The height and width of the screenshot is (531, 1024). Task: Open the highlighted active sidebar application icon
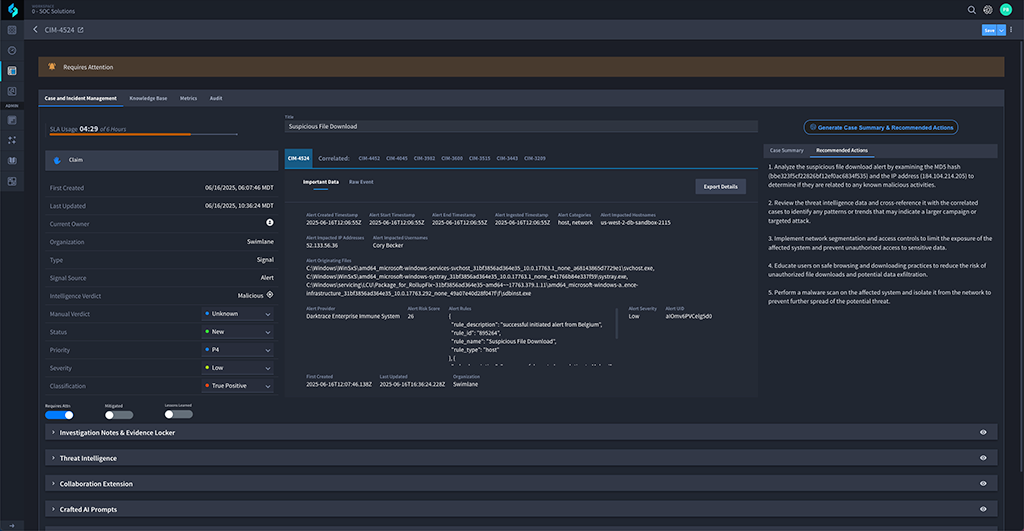pos(12,71)
